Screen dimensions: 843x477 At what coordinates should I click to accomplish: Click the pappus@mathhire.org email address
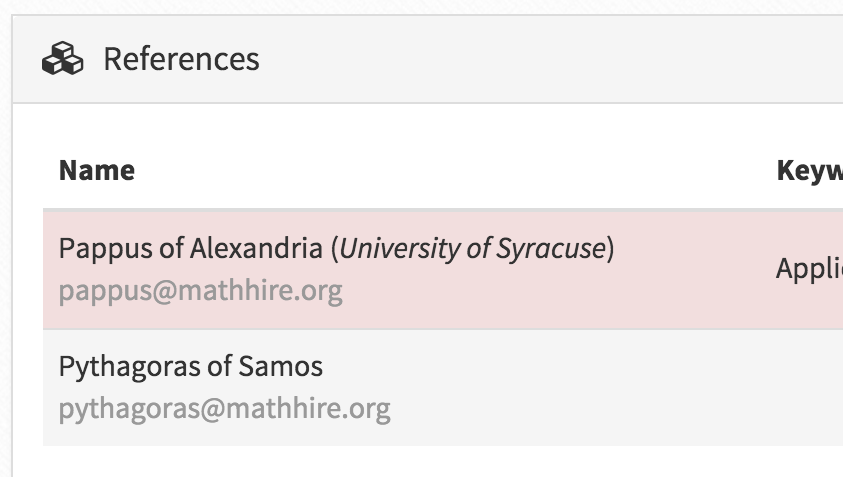(x=200, y=291)
